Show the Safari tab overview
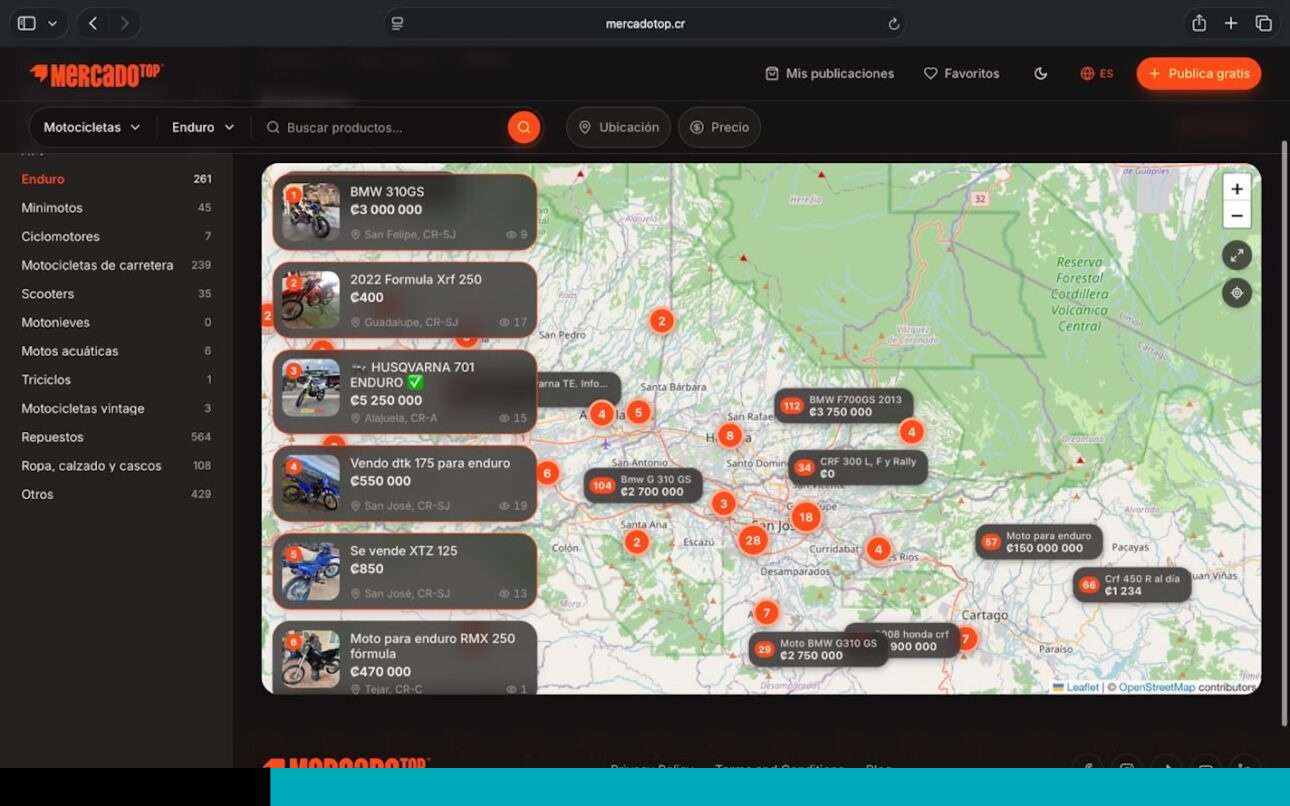This screenshot has height=806, width=1290. point(1264,23)
